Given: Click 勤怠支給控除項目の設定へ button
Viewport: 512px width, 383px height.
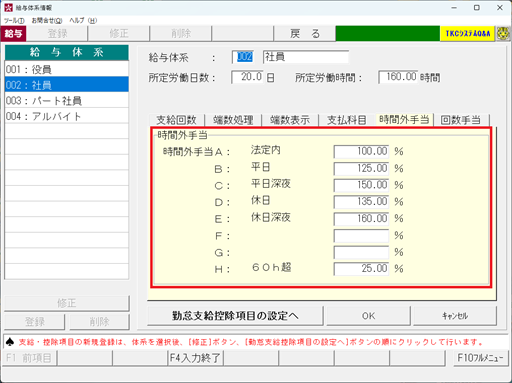Looking at the screenshot, I should coord(235,316).
